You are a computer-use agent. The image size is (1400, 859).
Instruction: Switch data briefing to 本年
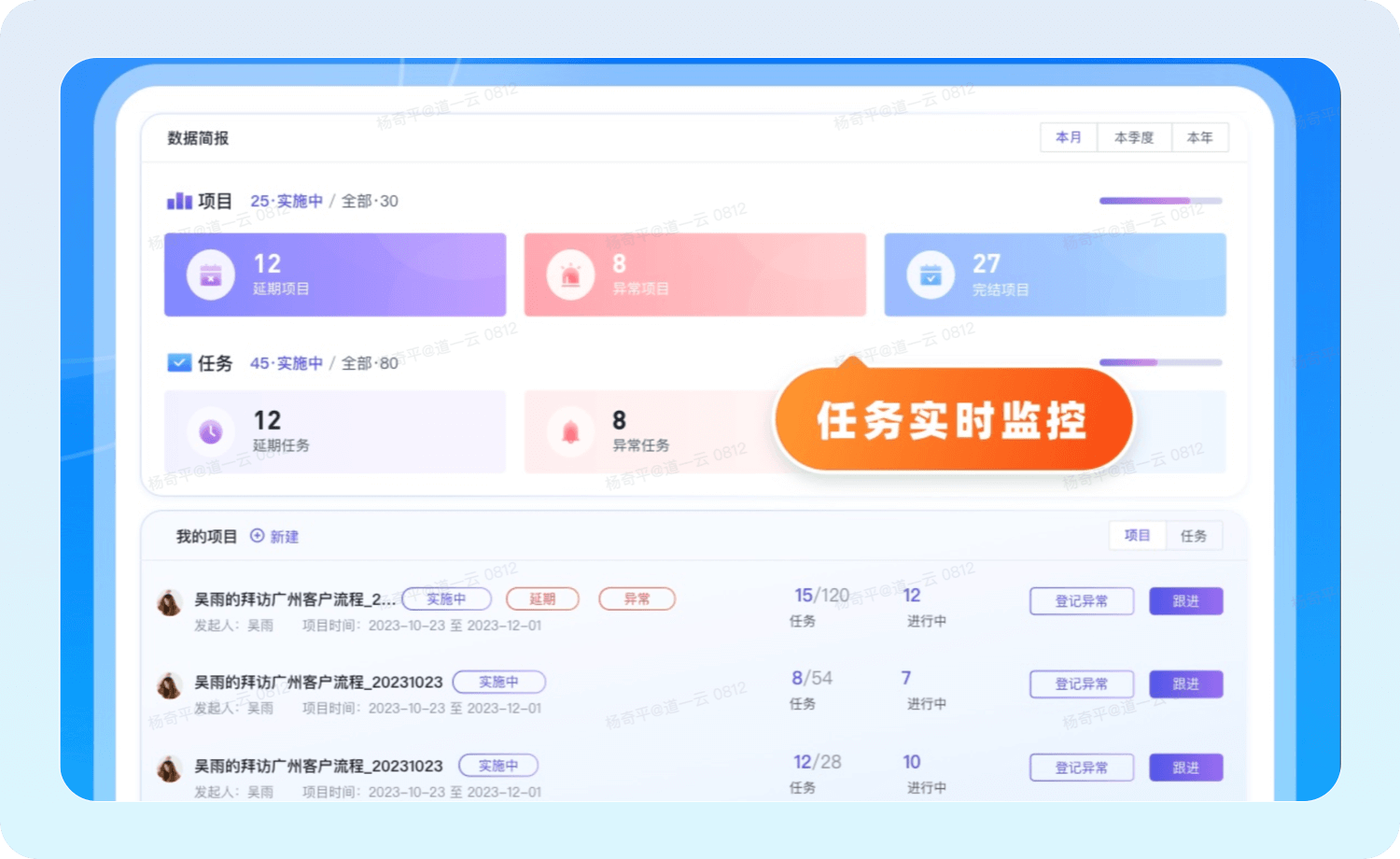(1199, 137)
